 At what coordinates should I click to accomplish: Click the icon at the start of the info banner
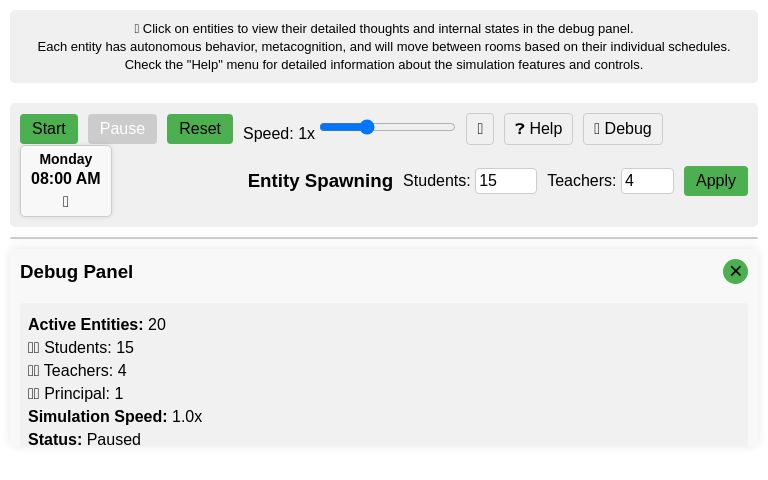[x=137, y=29]
